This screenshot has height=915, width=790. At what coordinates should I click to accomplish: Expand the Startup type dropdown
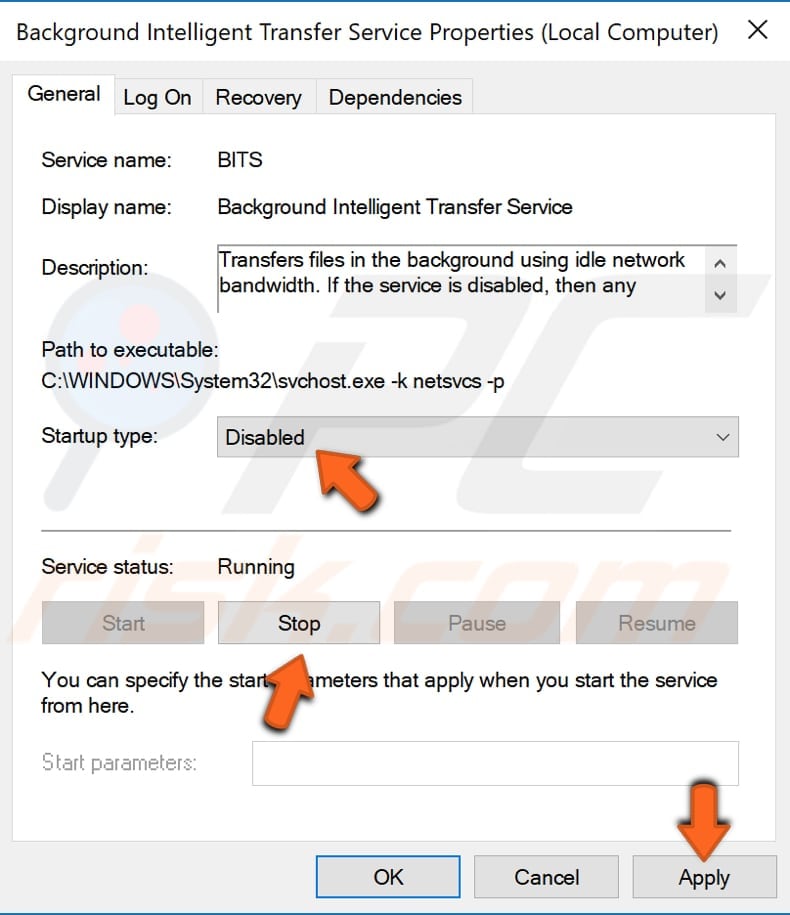(x=477, y=437)
